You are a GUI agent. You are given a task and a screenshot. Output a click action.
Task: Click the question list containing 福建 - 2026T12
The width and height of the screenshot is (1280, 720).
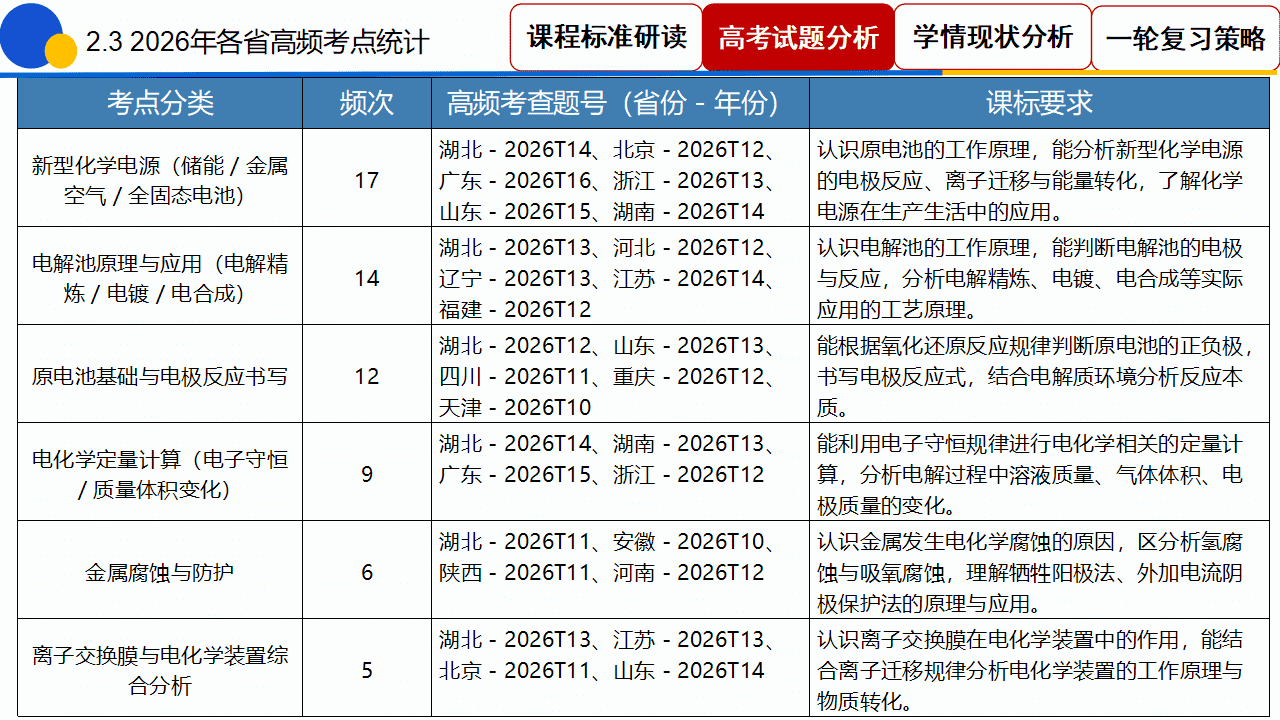620,278
